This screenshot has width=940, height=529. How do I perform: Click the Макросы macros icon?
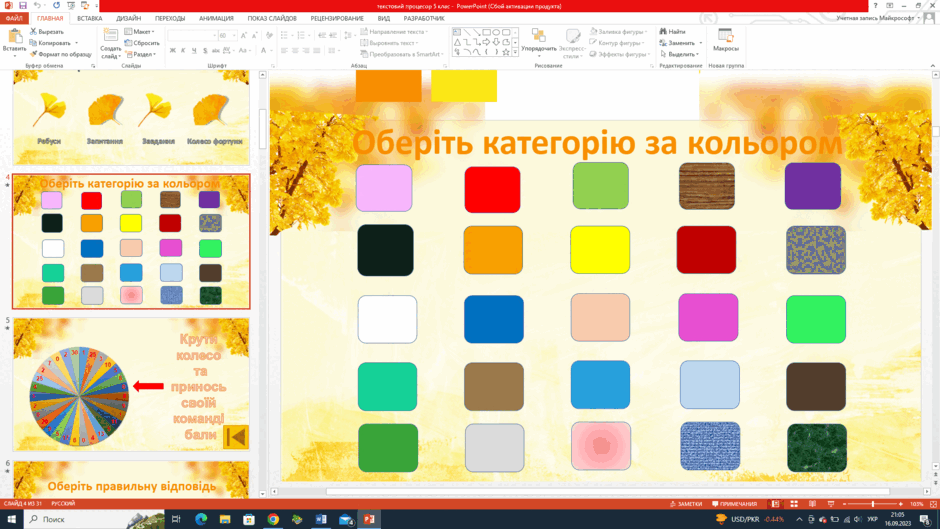point(725,40)
